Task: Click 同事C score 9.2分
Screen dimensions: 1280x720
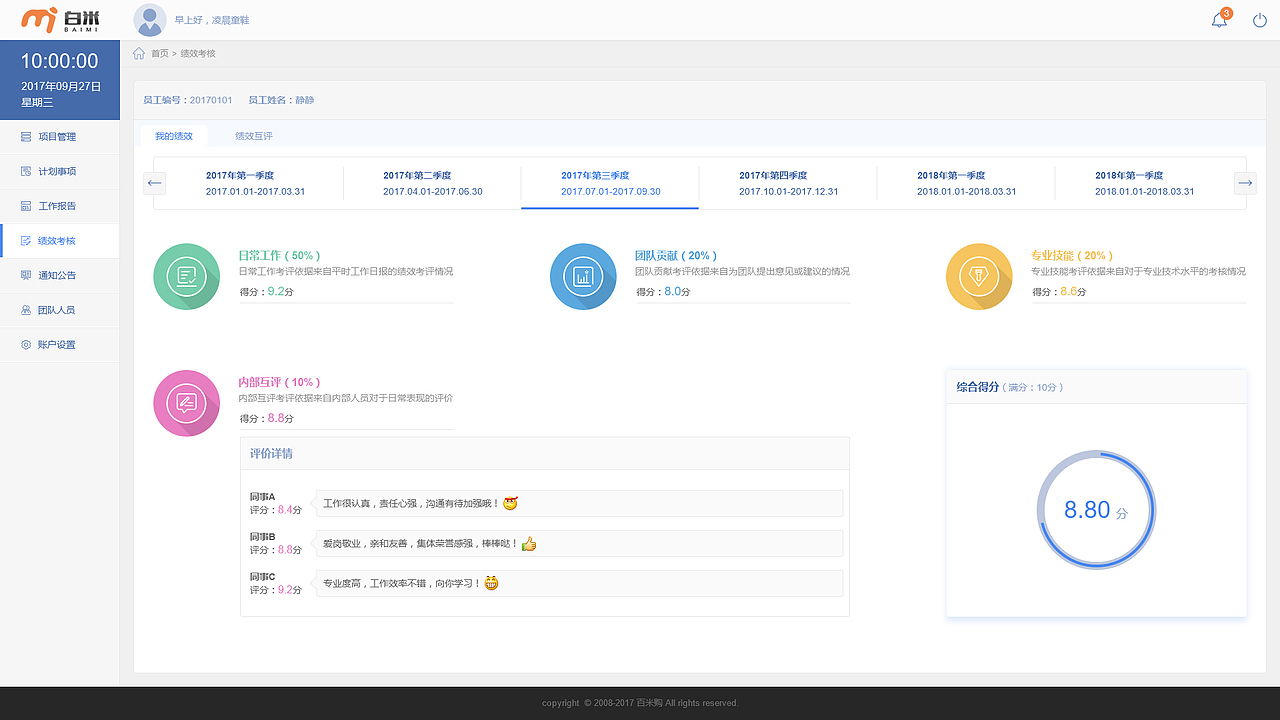Action: tap(290, 590)
